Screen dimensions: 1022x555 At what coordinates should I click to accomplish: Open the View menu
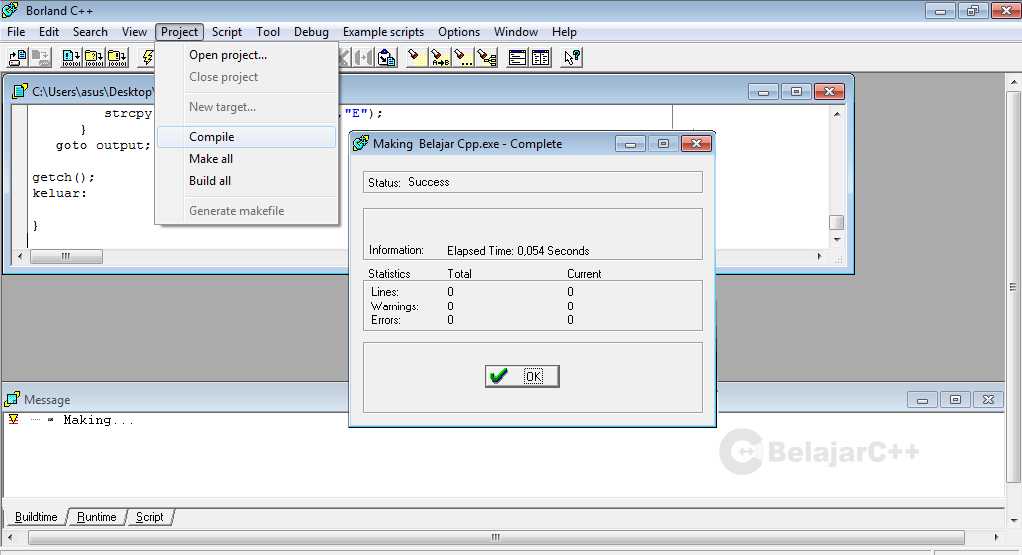pos(134,32)
